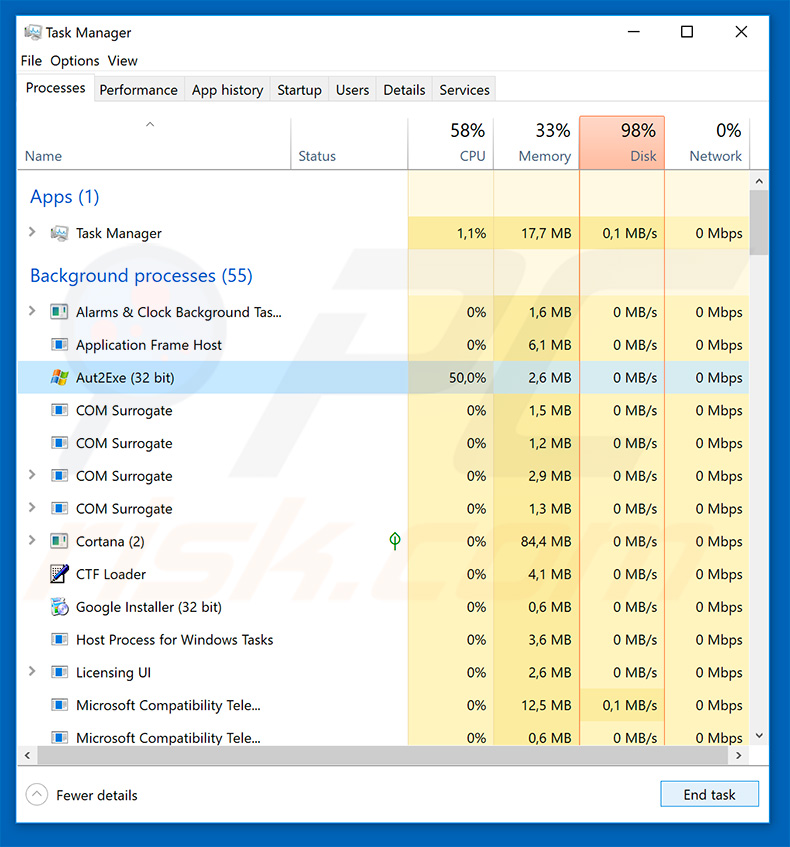Sort by the CPU column header

click(x=451, y=143)
